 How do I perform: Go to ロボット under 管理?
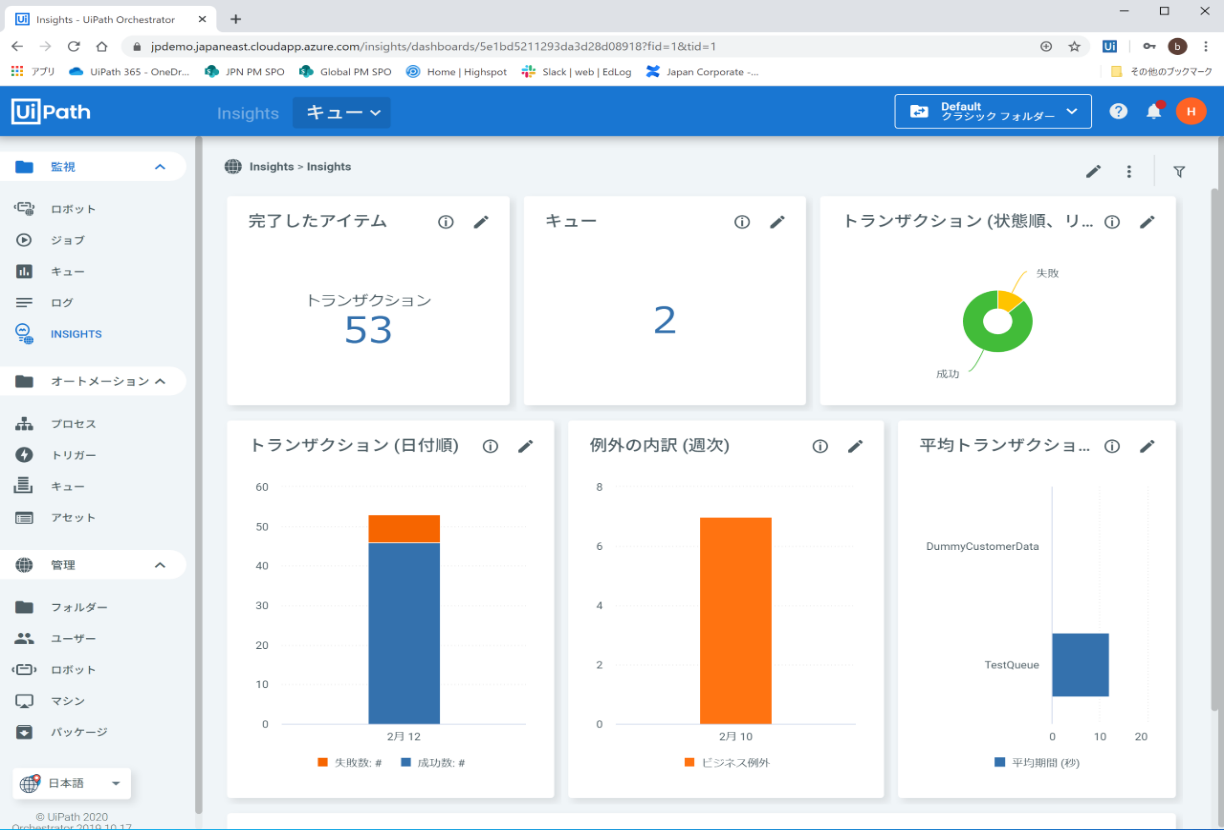point(74,669)
